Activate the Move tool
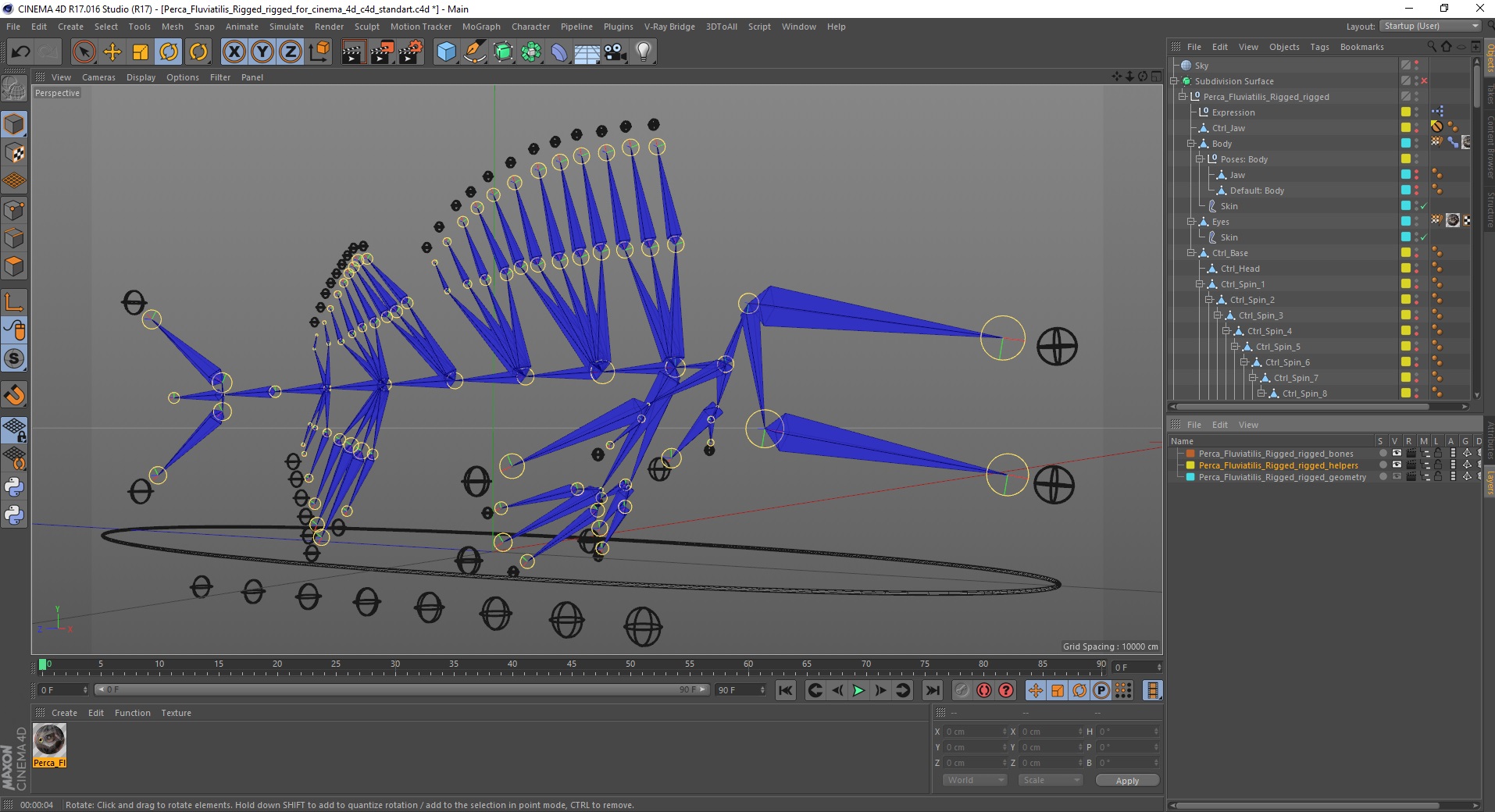Screen dimensions: 1495x812 112,52
